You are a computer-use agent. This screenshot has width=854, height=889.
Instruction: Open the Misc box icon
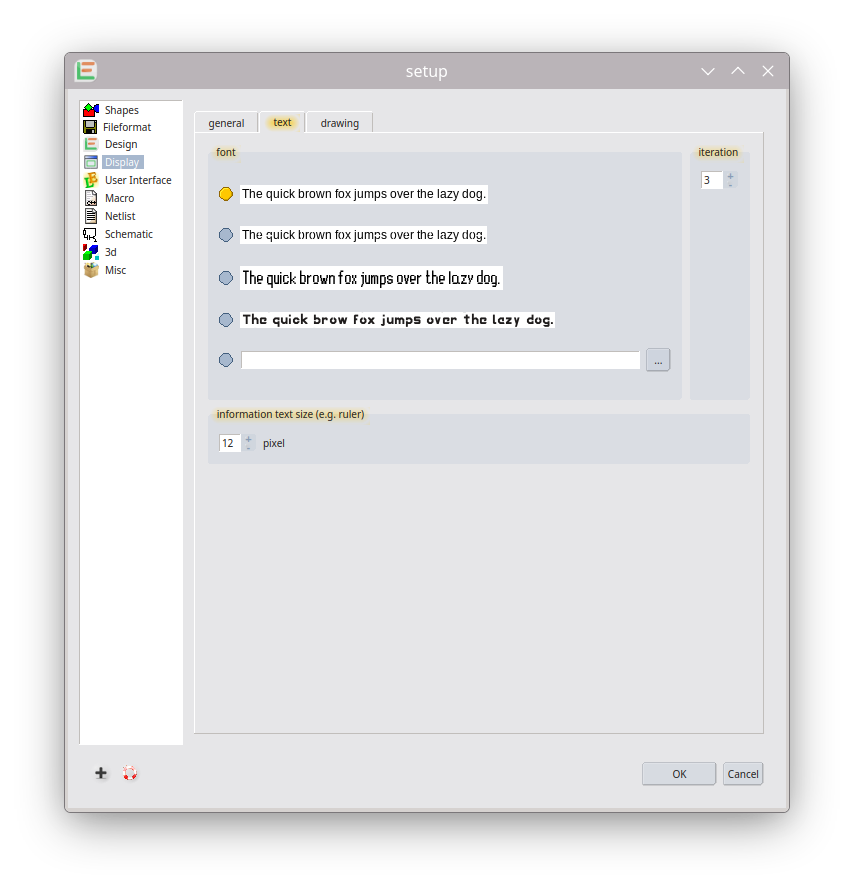tap(91, 270)
